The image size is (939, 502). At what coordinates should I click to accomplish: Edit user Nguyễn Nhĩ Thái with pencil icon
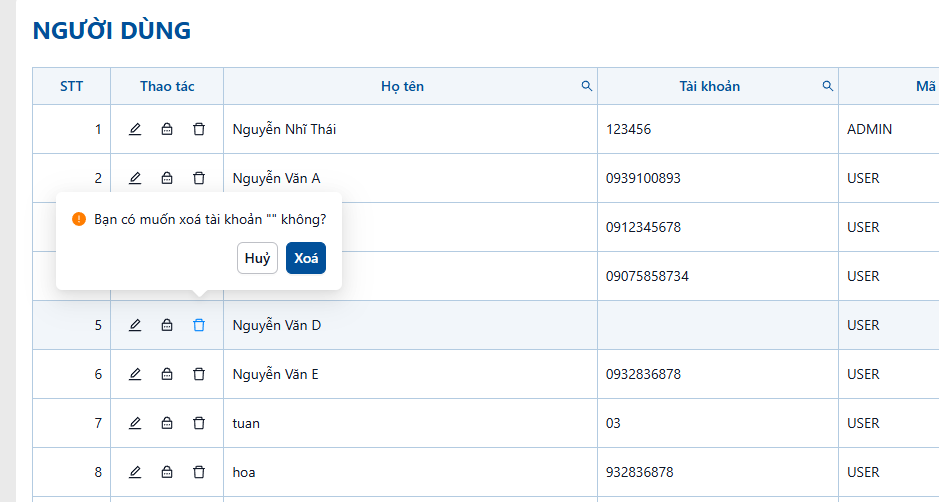click(x=135, y=129)
